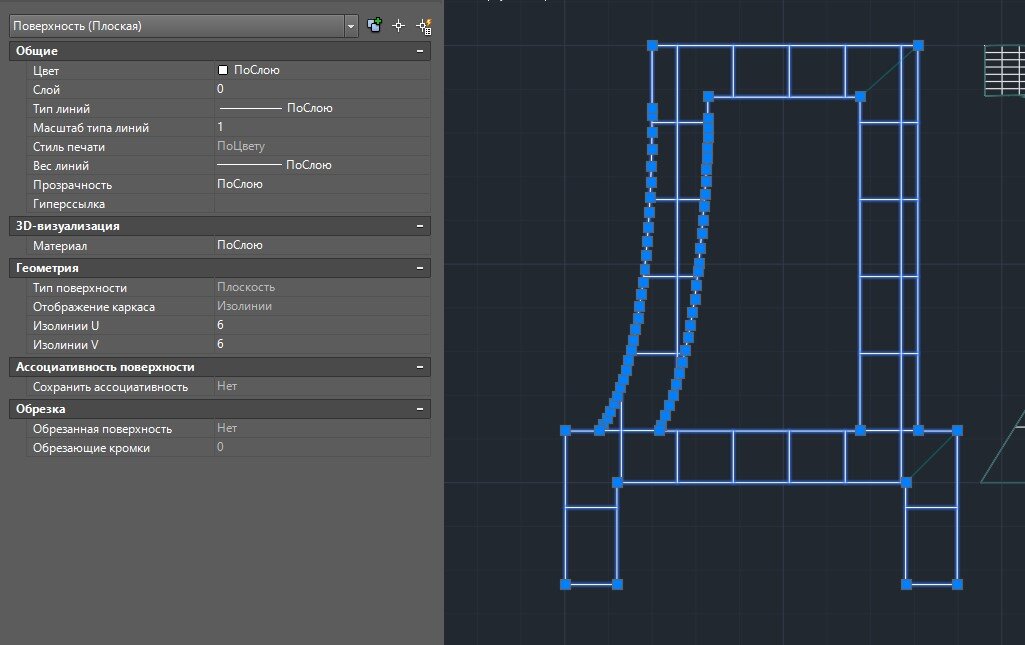The width and height of the screenshot is (1025, 645).
Task: Select the 'Слой' value field 0
Action: click(x=322, y=89)
